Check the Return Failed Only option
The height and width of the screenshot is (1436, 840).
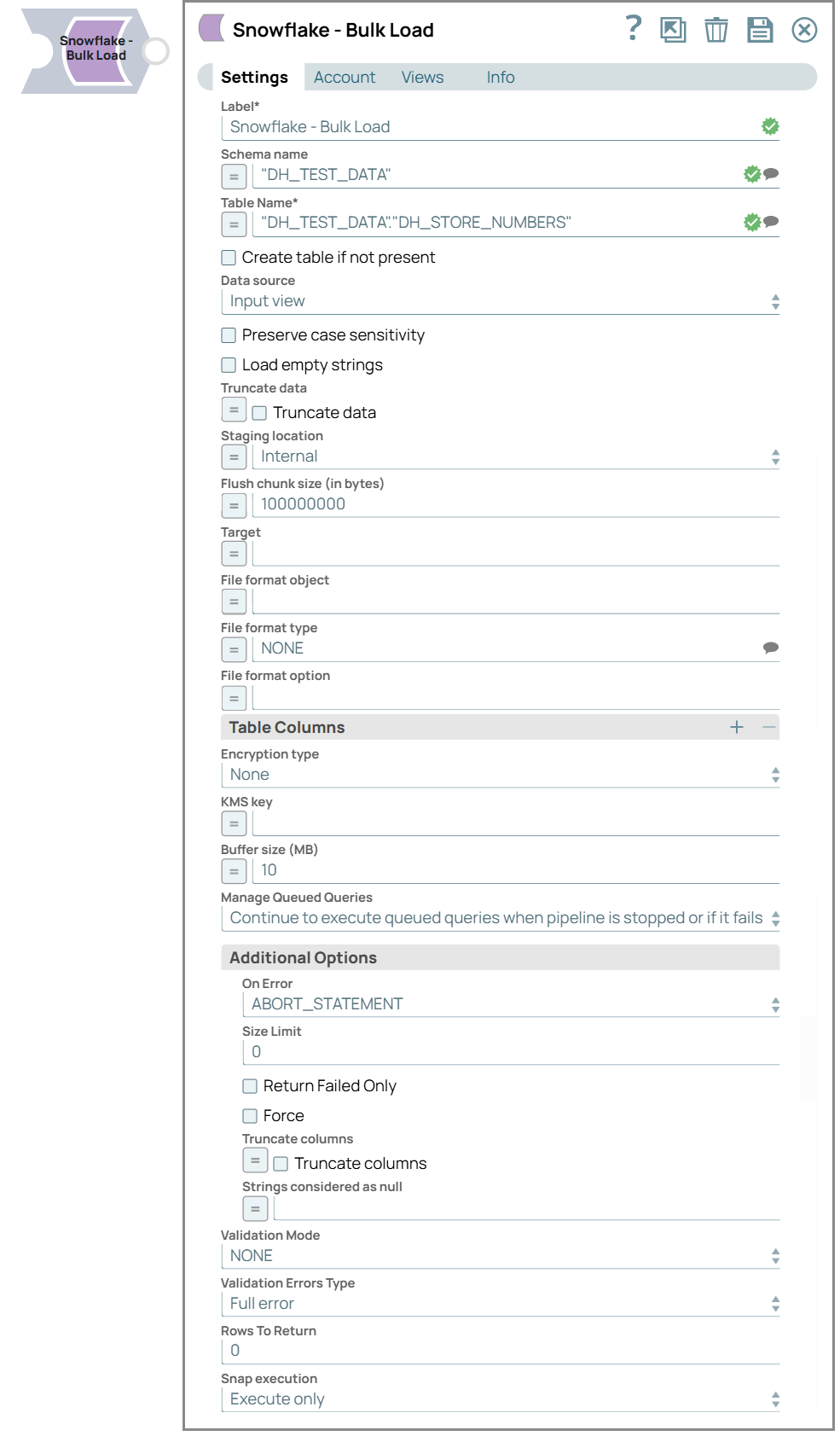tap(250, 1085)
